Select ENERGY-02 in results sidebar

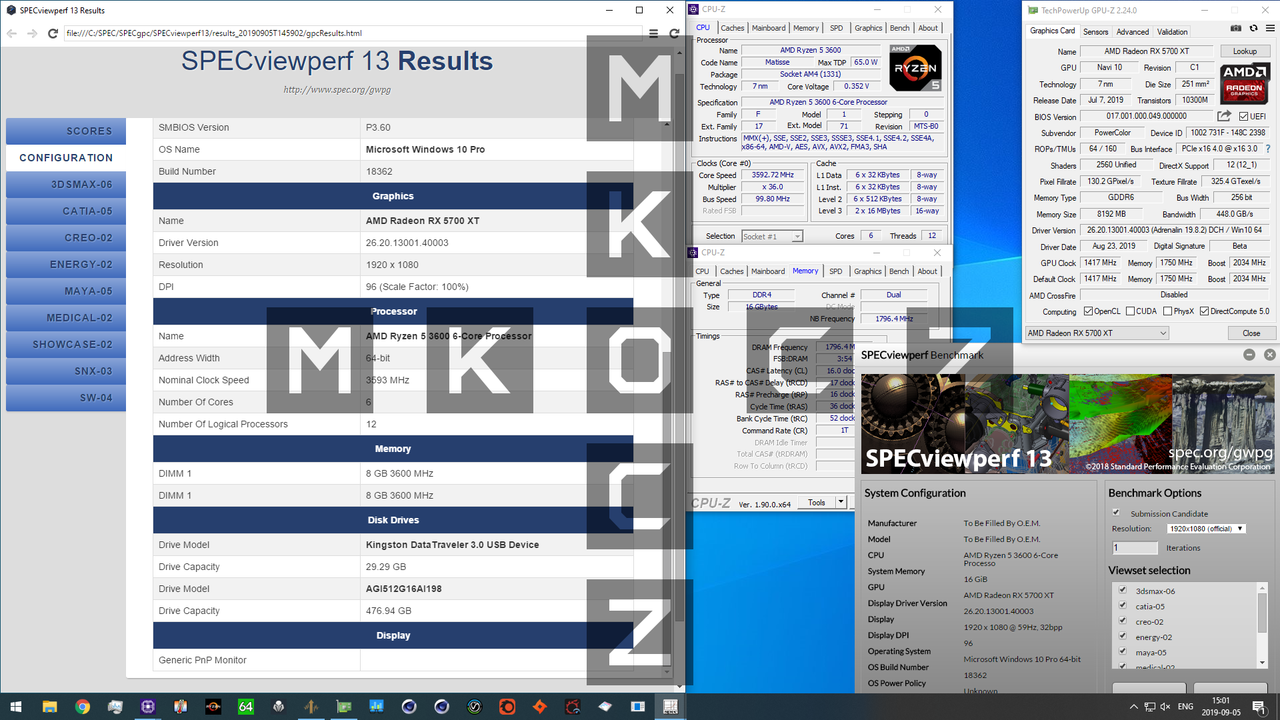pyautogui.click(x=66, y=265)
